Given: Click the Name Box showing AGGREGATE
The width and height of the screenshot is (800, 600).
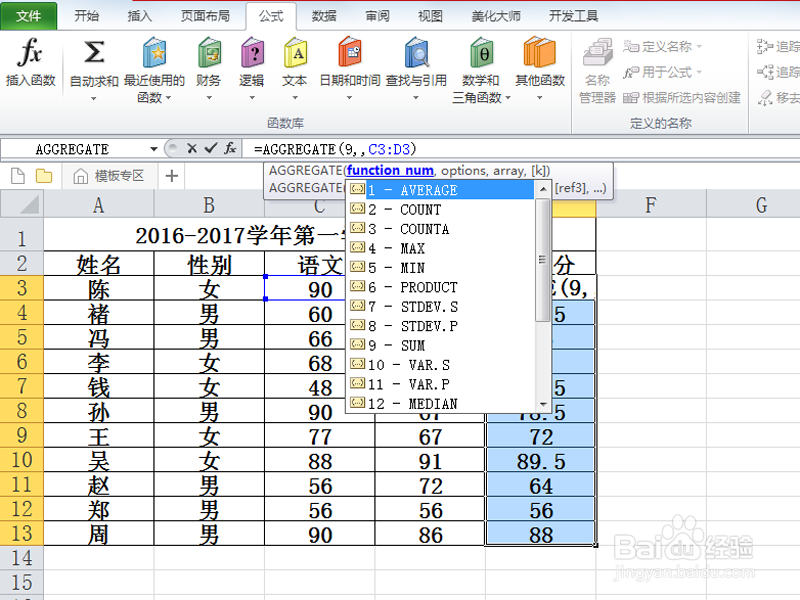Looking at the screenshot, I should (x=74, y=149).
